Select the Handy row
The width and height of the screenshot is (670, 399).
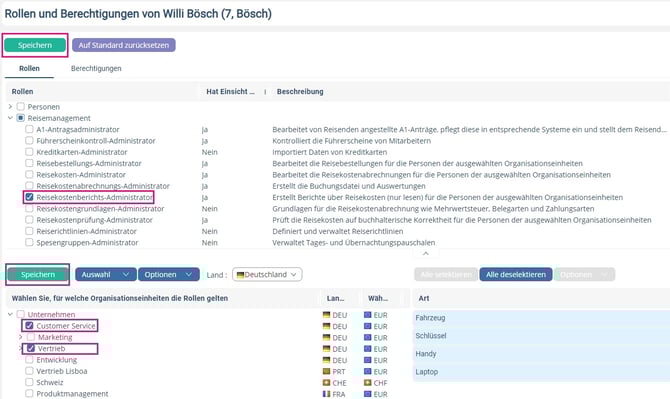[541, 354]
